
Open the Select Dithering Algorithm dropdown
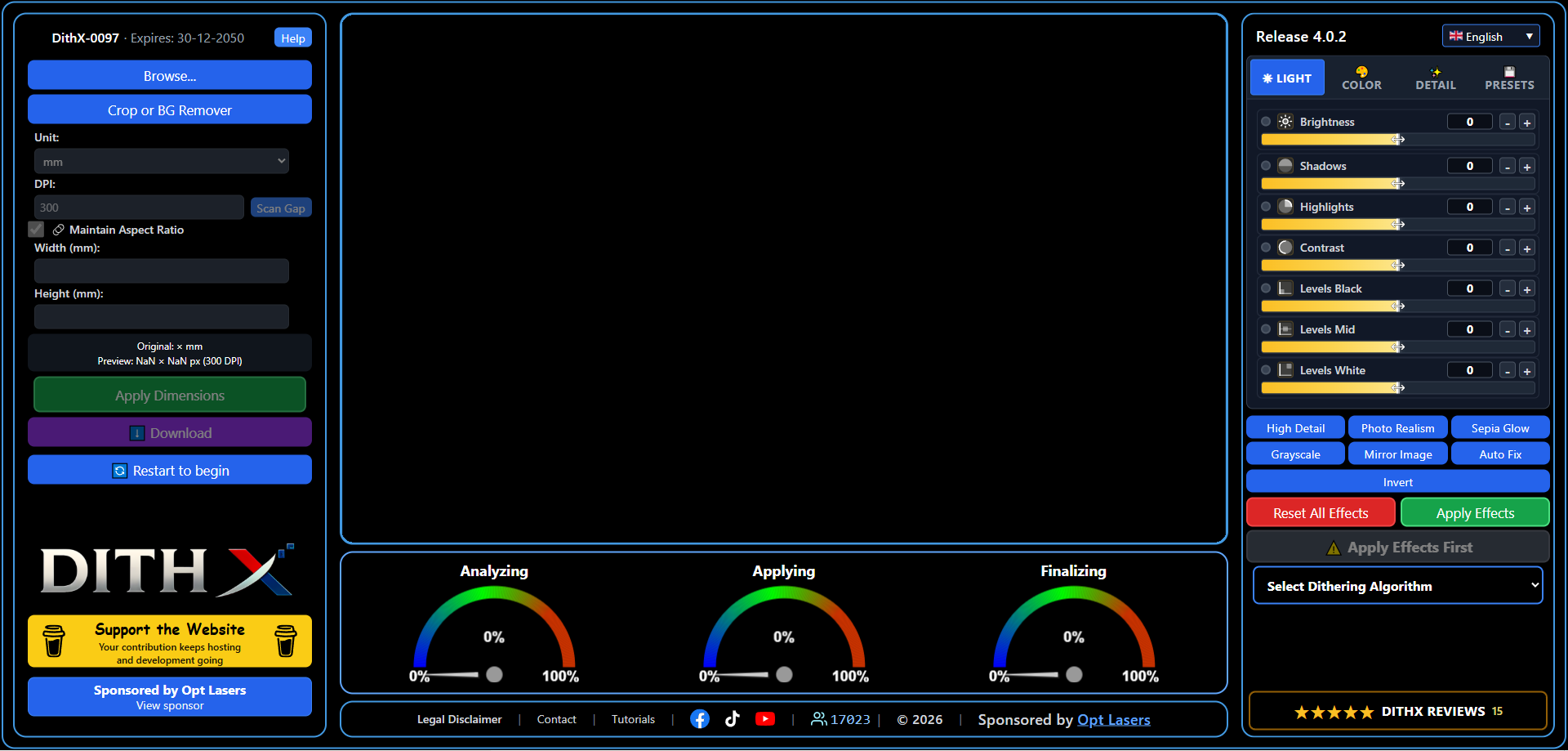(1397, 585)
